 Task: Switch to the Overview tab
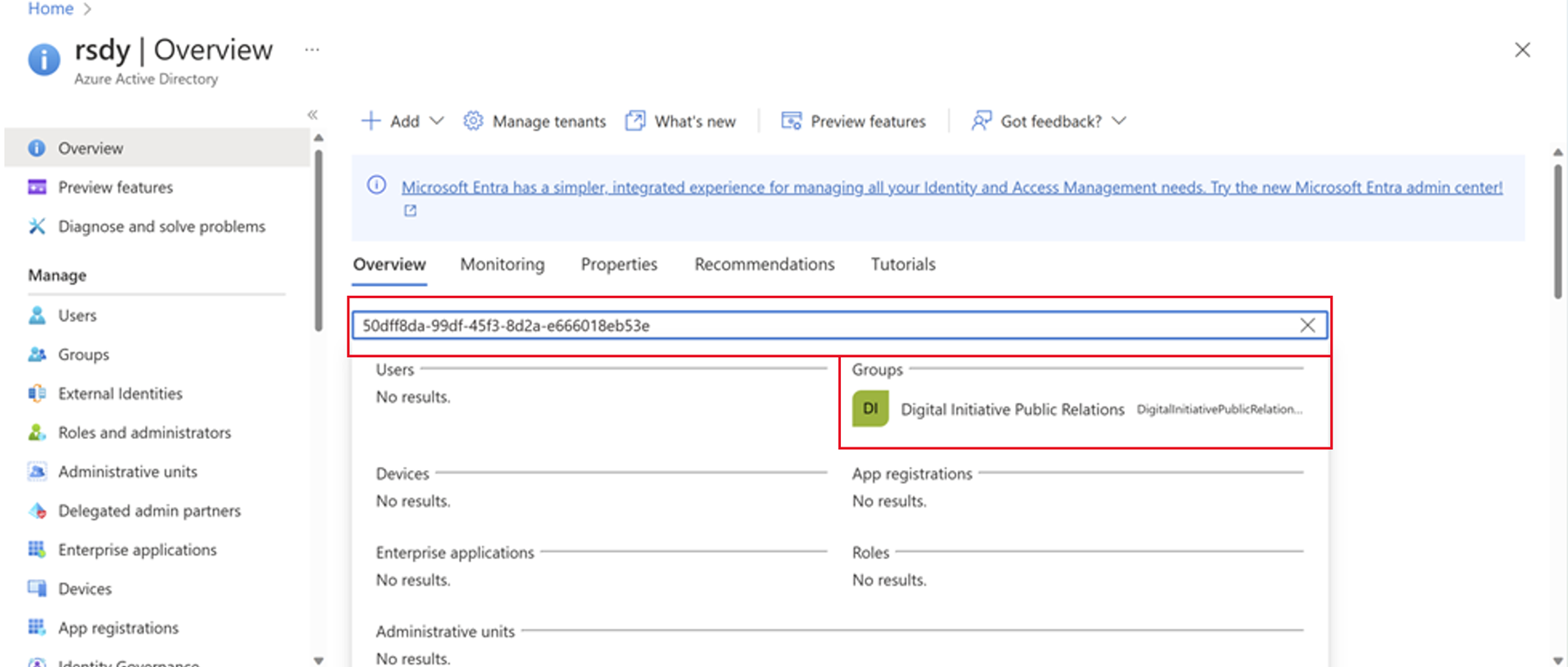[389, 265]
